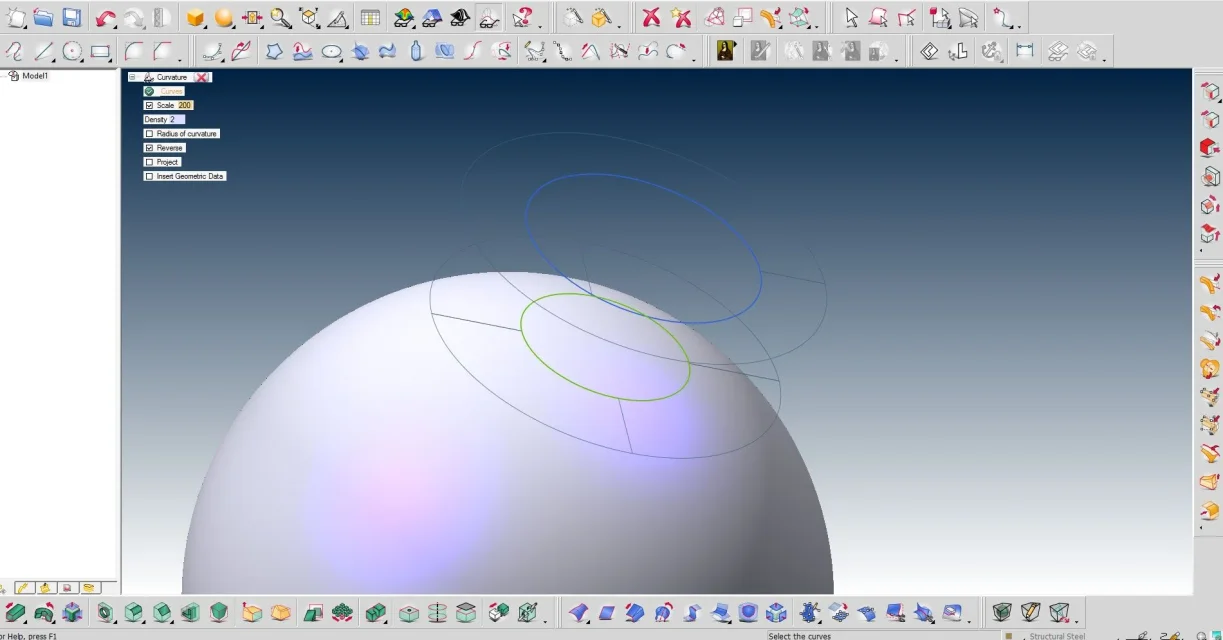Close the Curvature command with red X
This screenshot has height=640, width=1223.
(202, 77)
